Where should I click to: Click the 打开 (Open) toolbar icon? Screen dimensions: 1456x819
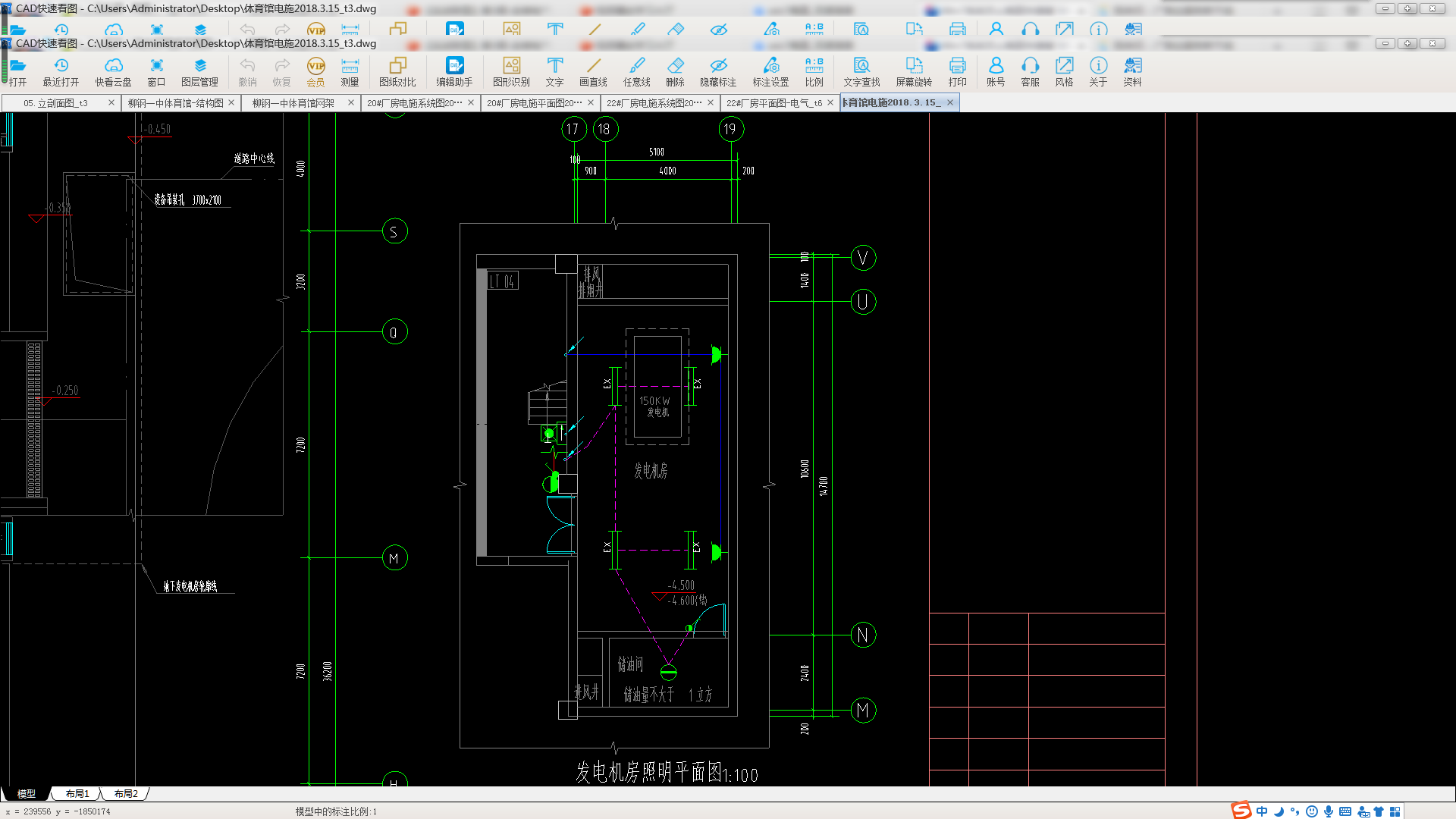click(17, 72)
